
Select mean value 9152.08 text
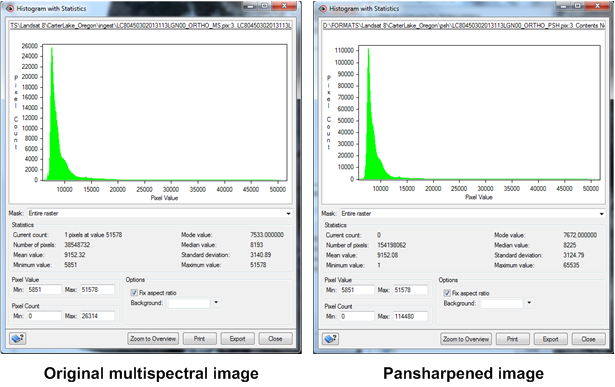tap(388, 255)
